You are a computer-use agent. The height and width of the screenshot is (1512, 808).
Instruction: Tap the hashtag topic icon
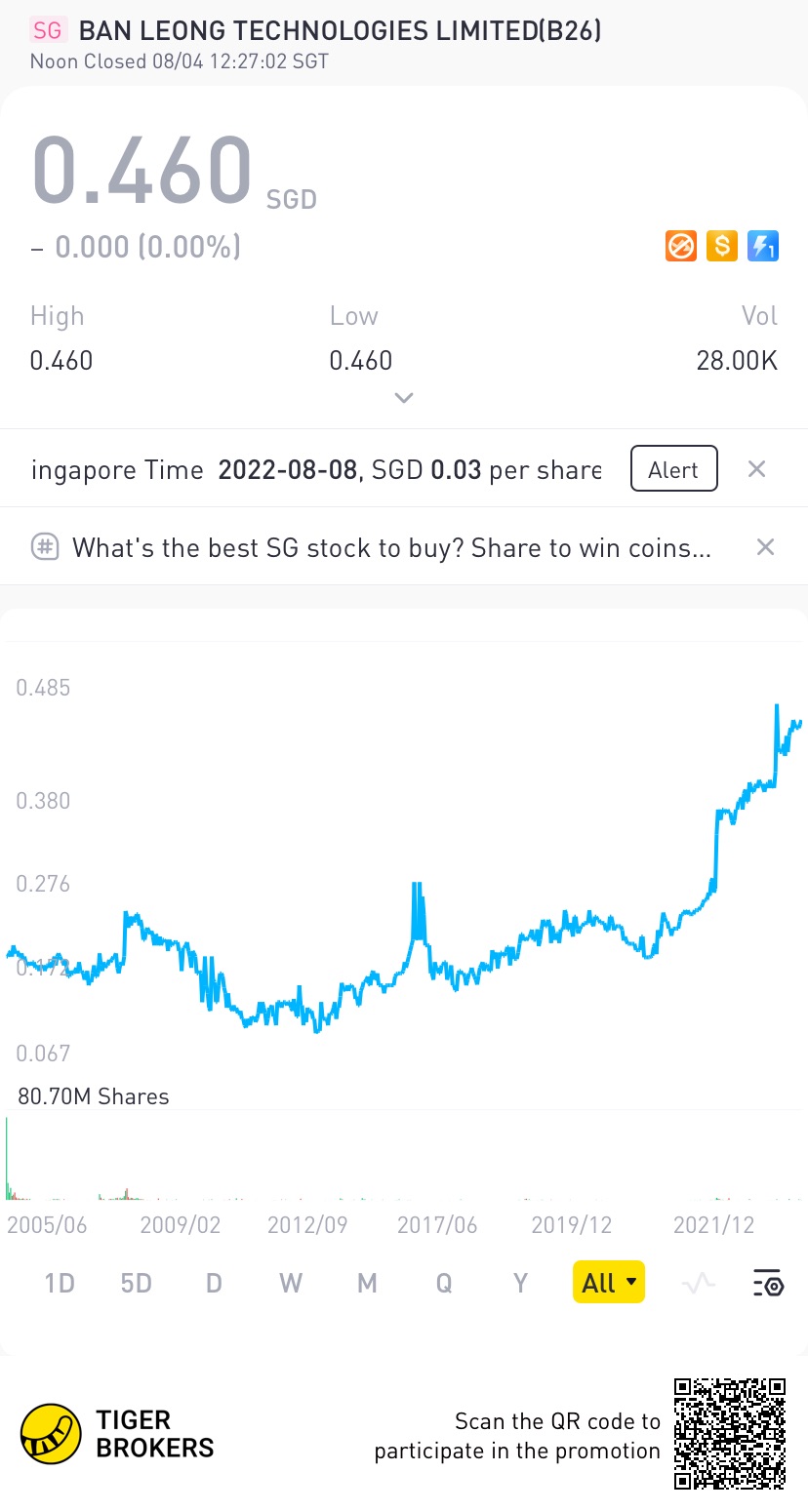click(x=45, y=547)
